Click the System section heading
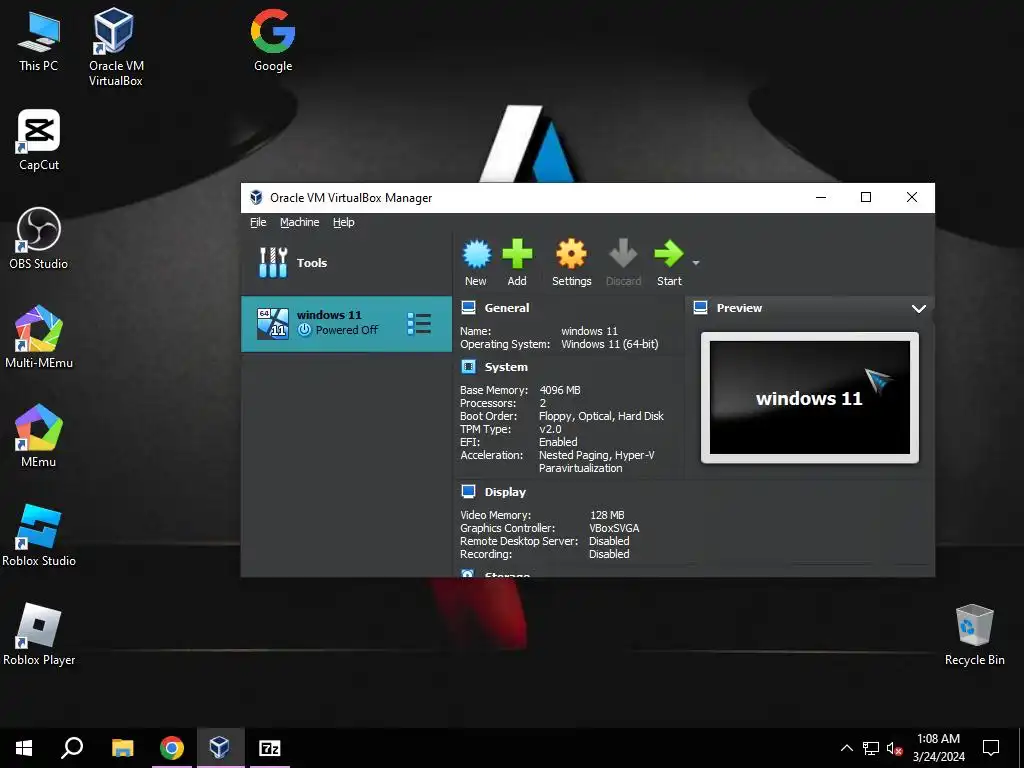Viewport: 1024px width, 768px height. pos(506,367)
